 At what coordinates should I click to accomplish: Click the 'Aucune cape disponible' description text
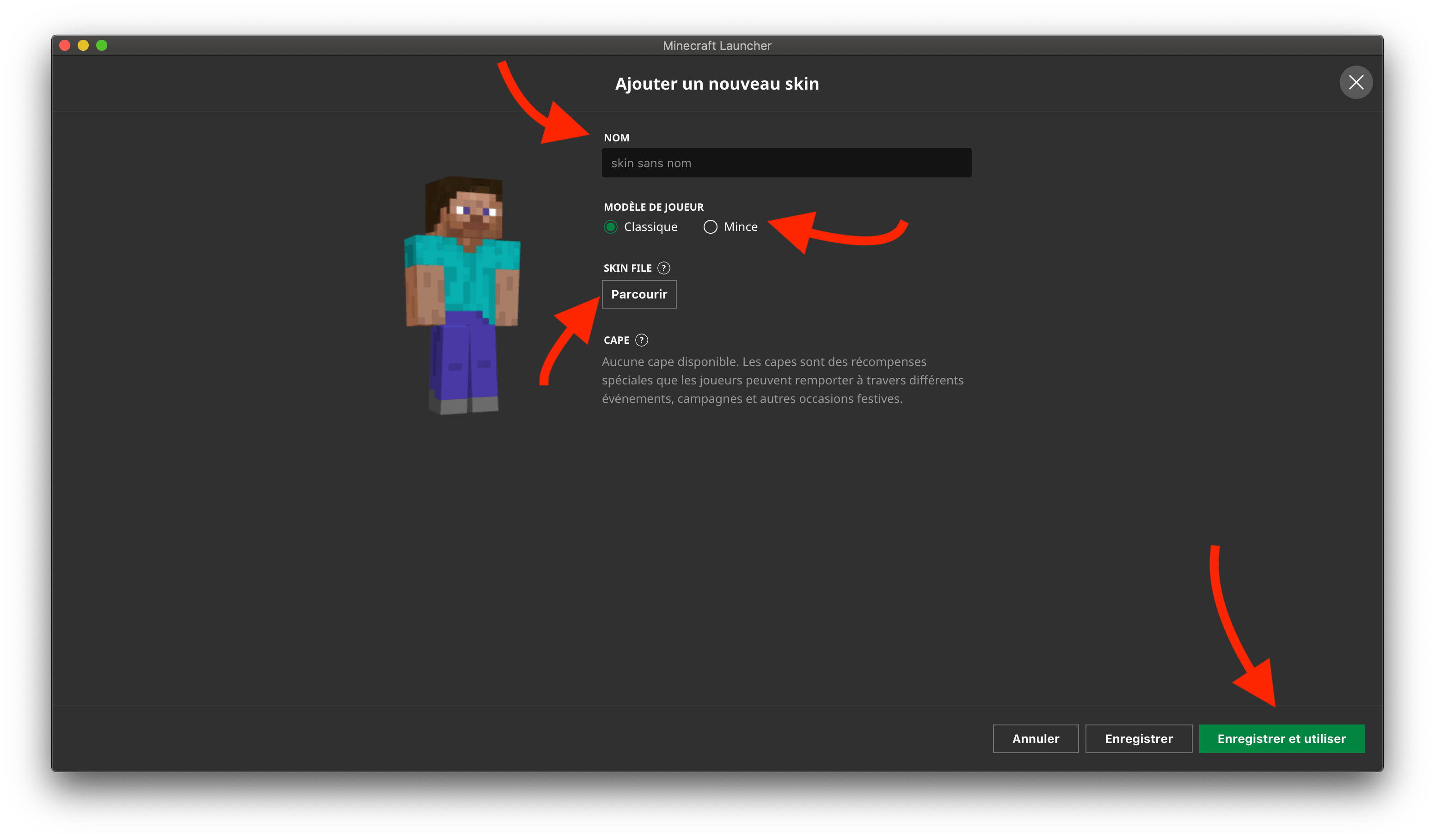tap(783, 380)
